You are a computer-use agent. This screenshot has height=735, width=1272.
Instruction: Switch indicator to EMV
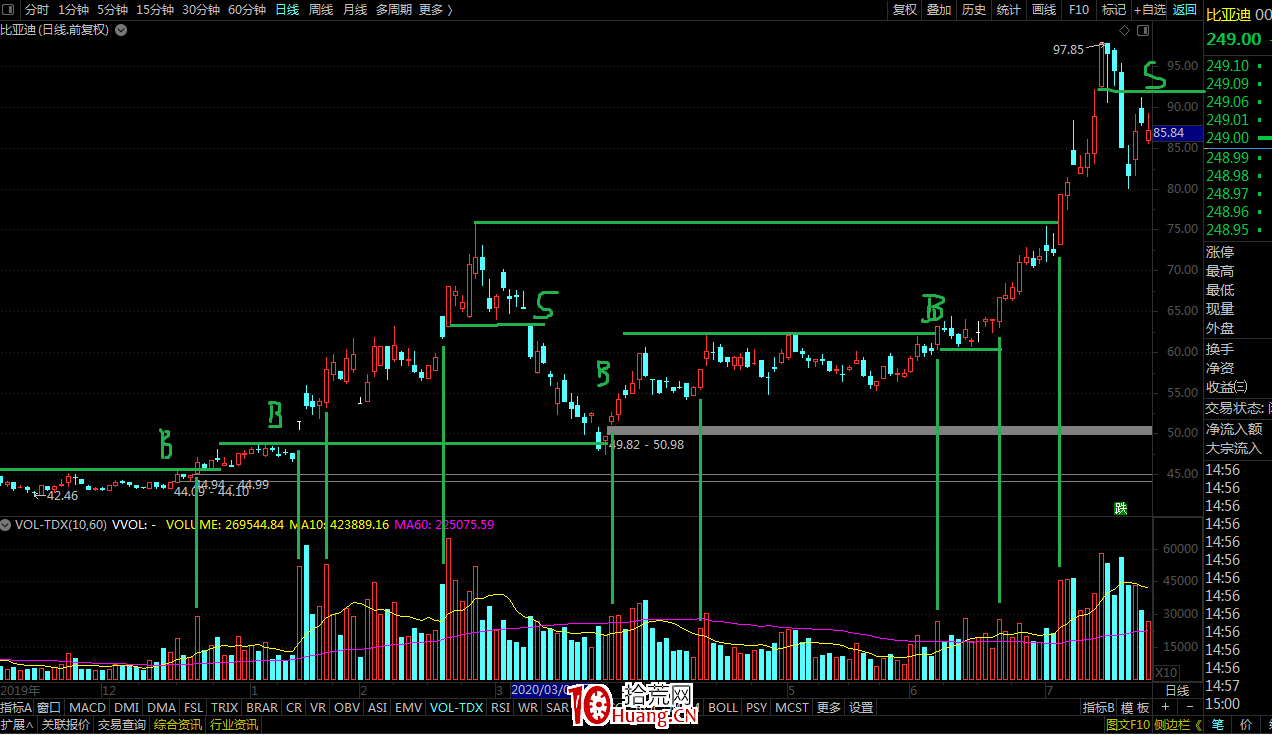(x=408, y=707)
